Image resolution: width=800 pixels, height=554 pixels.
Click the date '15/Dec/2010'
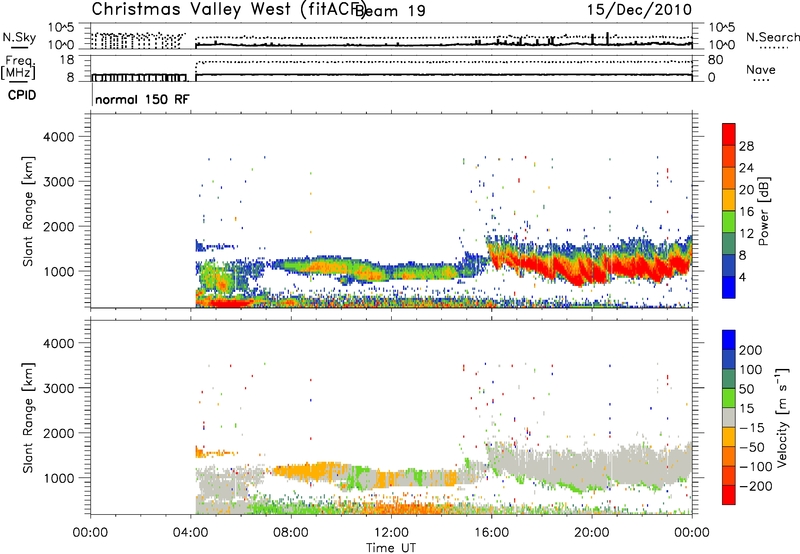tap(639, 9)
